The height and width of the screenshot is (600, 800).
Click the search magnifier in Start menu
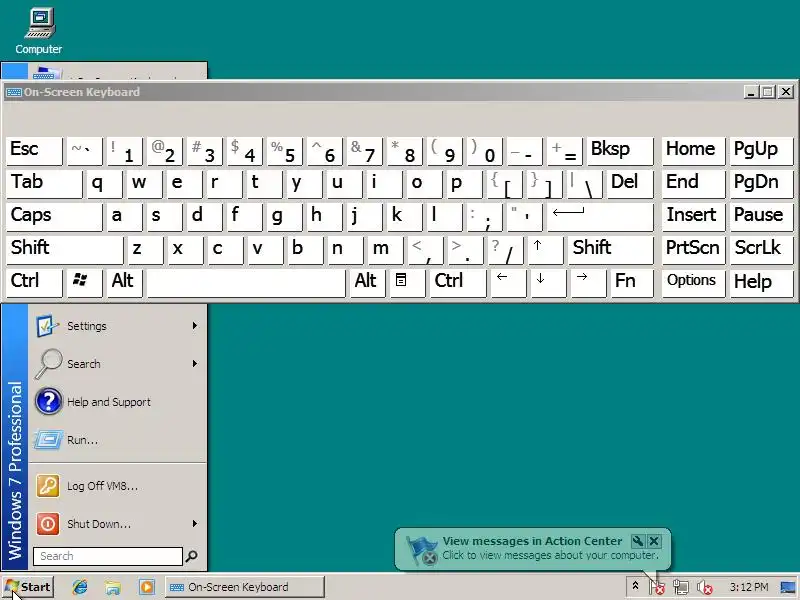tap(191, 556)
